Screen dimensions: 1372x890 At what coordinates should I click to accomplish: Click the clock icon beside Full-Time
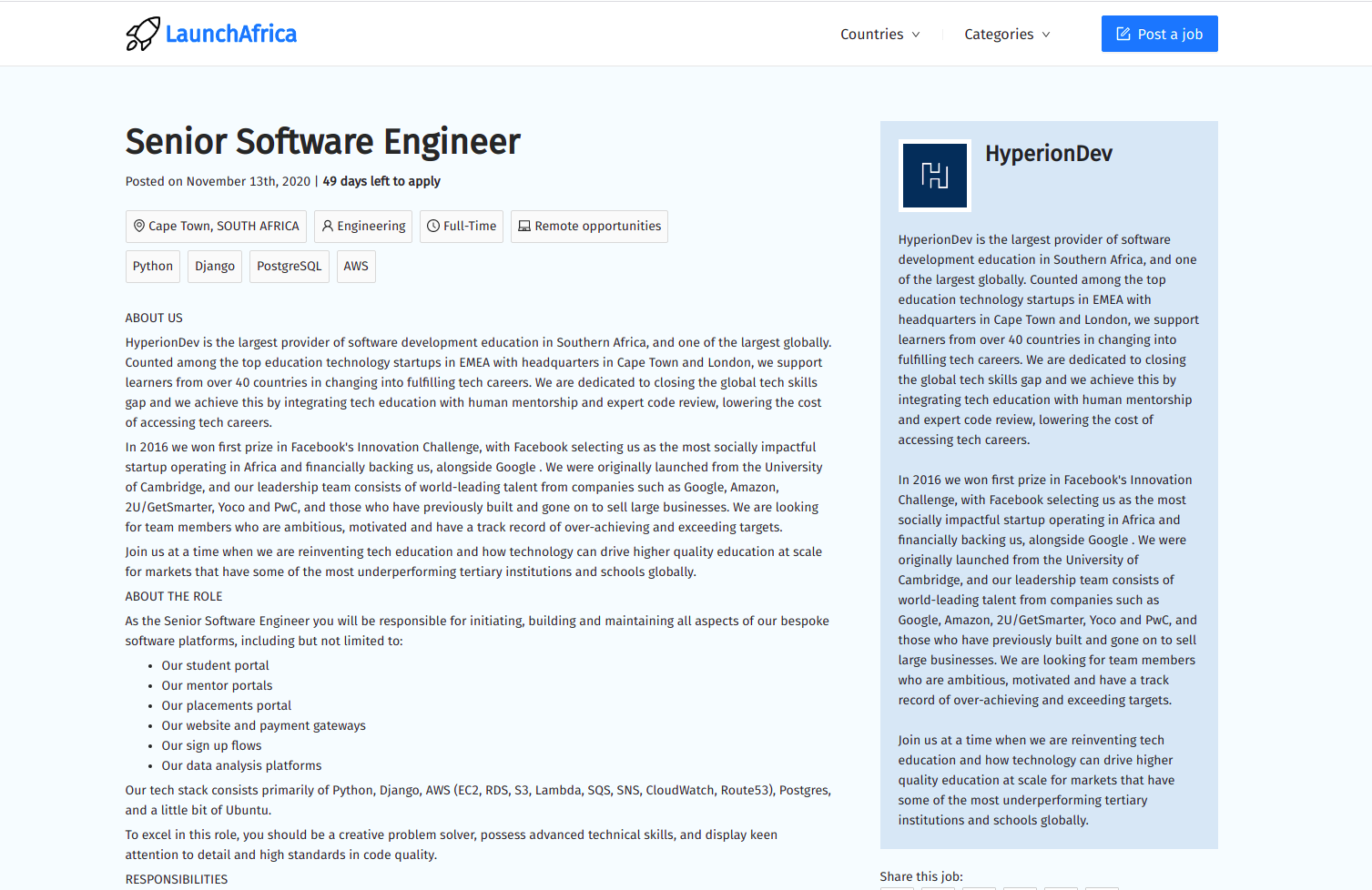pyautogui.click(x=433, y=226)
